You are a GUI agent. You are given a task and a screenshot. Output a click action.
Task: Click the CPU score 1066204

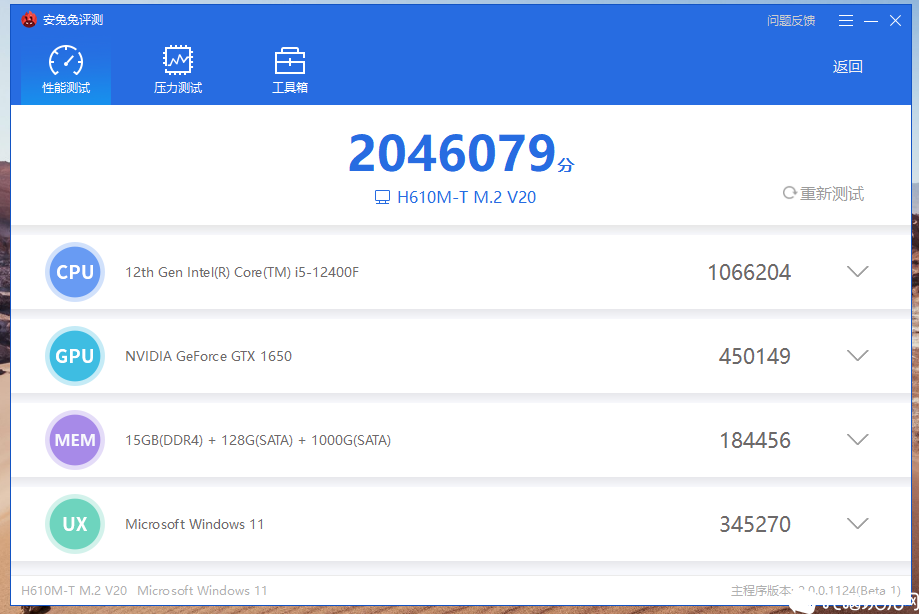749,272
